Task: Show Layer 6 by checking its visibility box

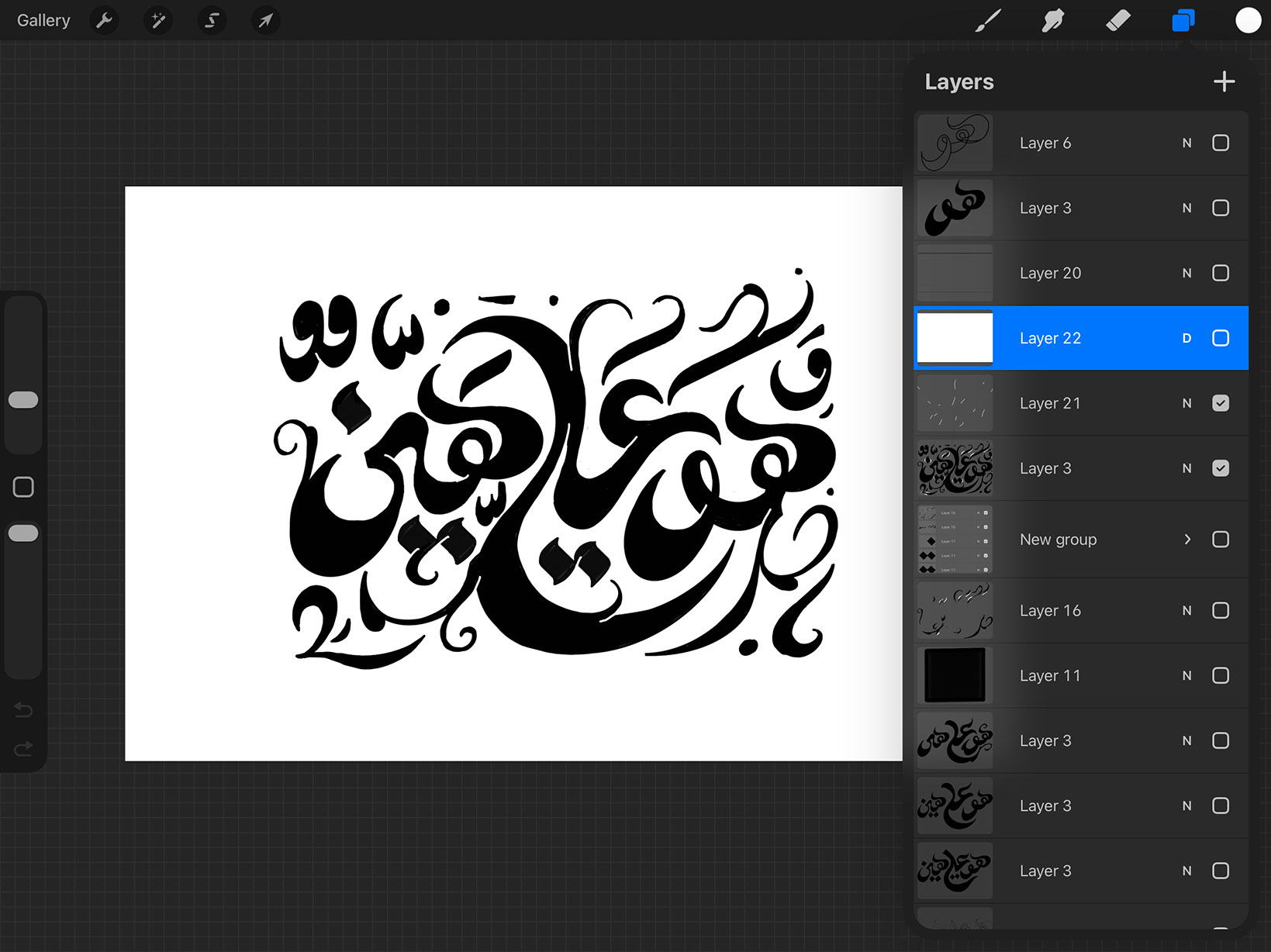Action: click(1221, 143)
